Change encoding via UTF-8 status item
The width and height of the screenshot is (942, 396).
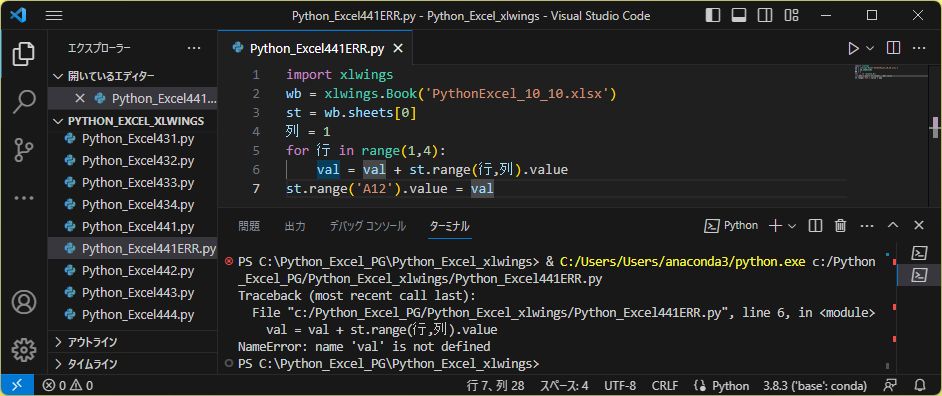620,386
